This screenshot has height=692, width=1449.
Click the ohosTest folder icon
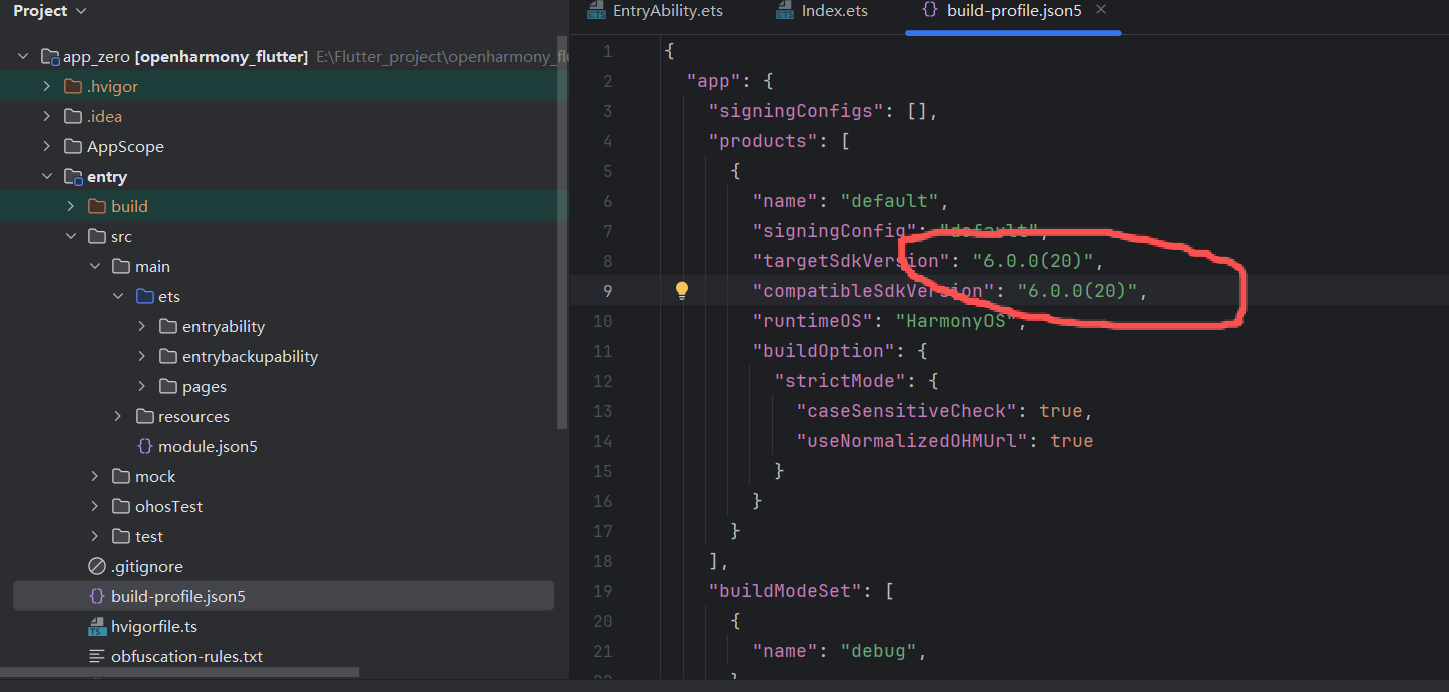[120, 507]
